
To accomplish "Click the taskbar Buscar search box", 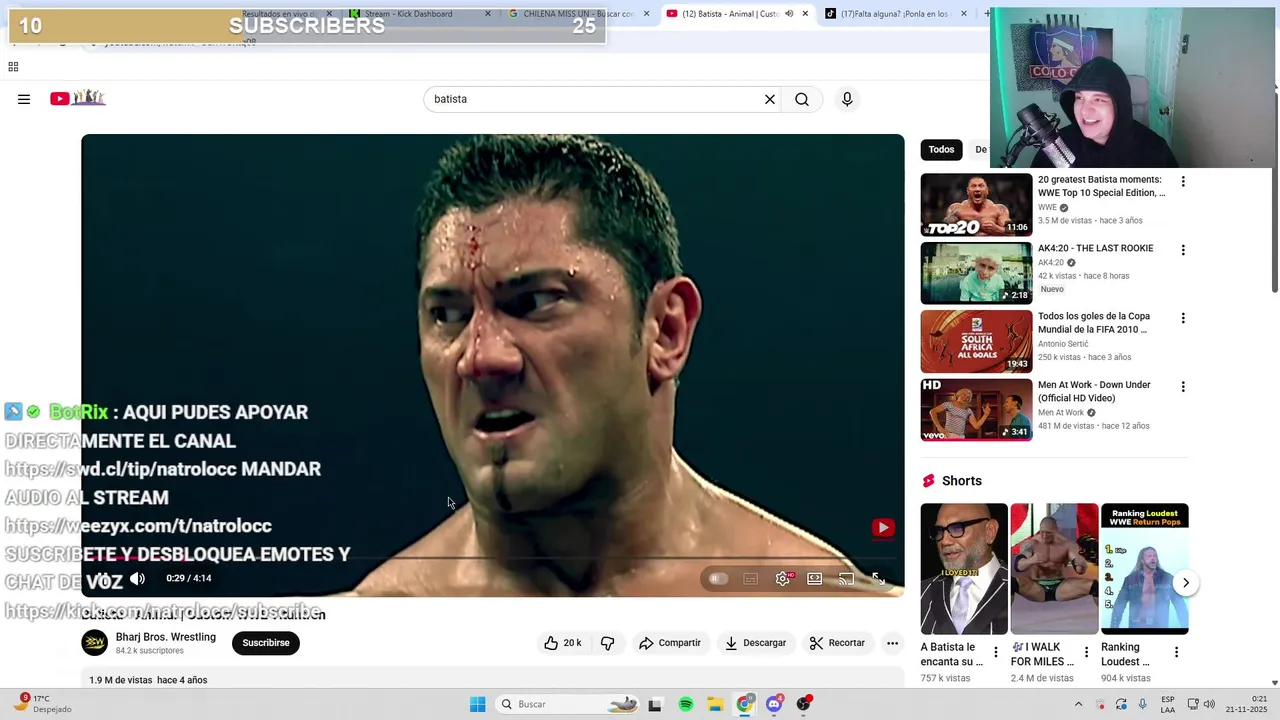I will (568, 704).
